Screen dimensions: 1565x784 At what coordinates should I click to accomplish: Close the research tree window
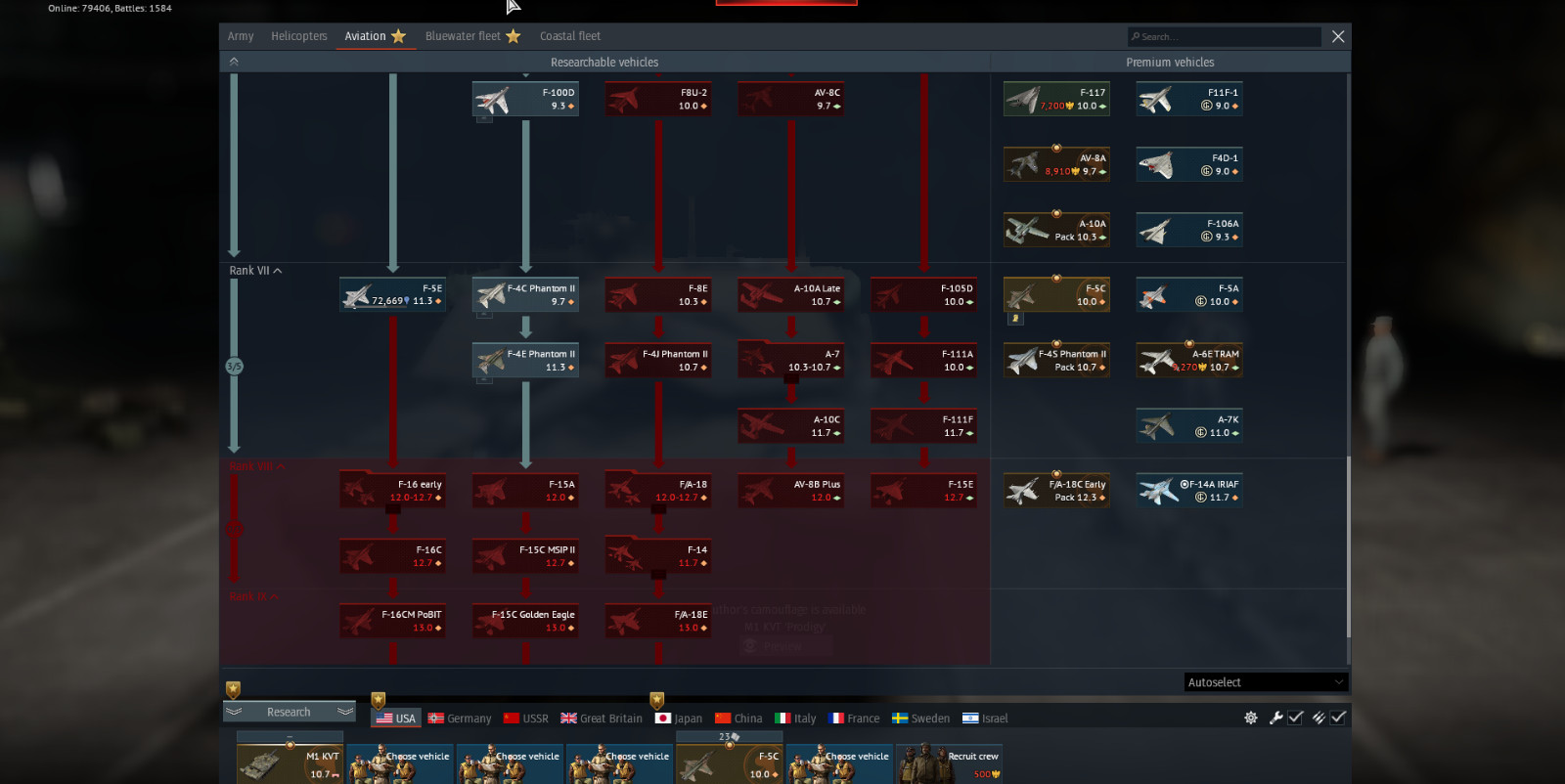coord(1338,36)
